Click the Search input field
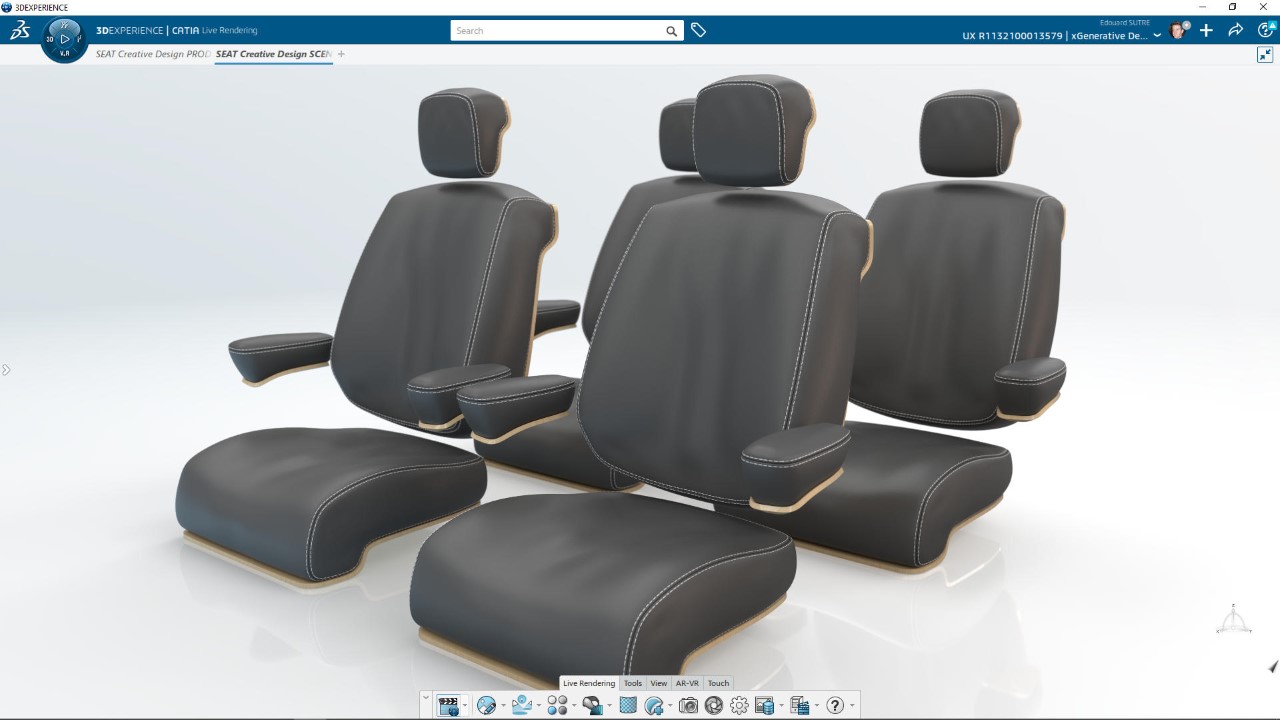This screenshot has width=1280, height=720. coord(558,31)
